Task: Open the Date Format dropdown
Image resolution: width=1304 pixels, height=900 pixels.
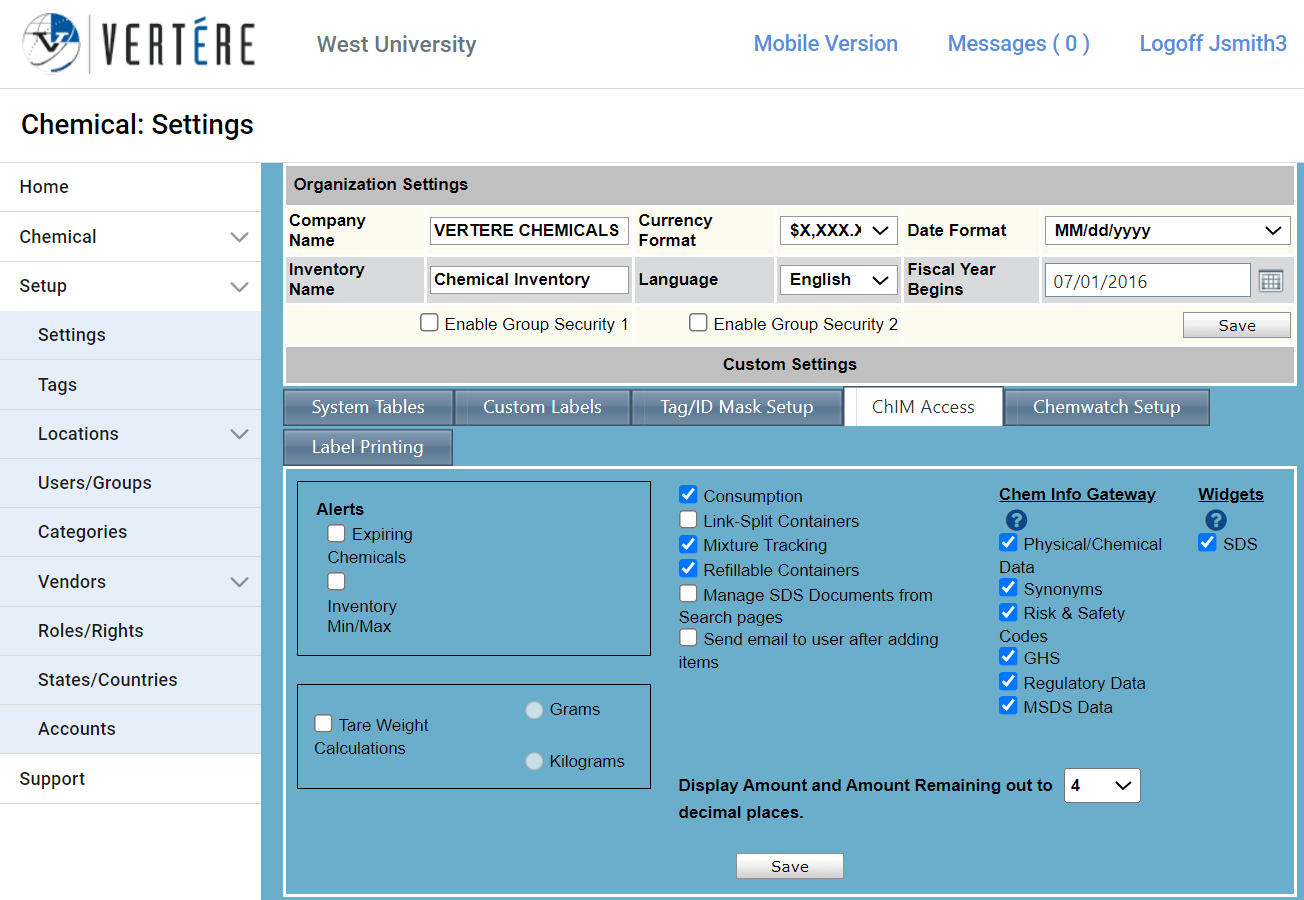Action: (x=1166, y=231)
